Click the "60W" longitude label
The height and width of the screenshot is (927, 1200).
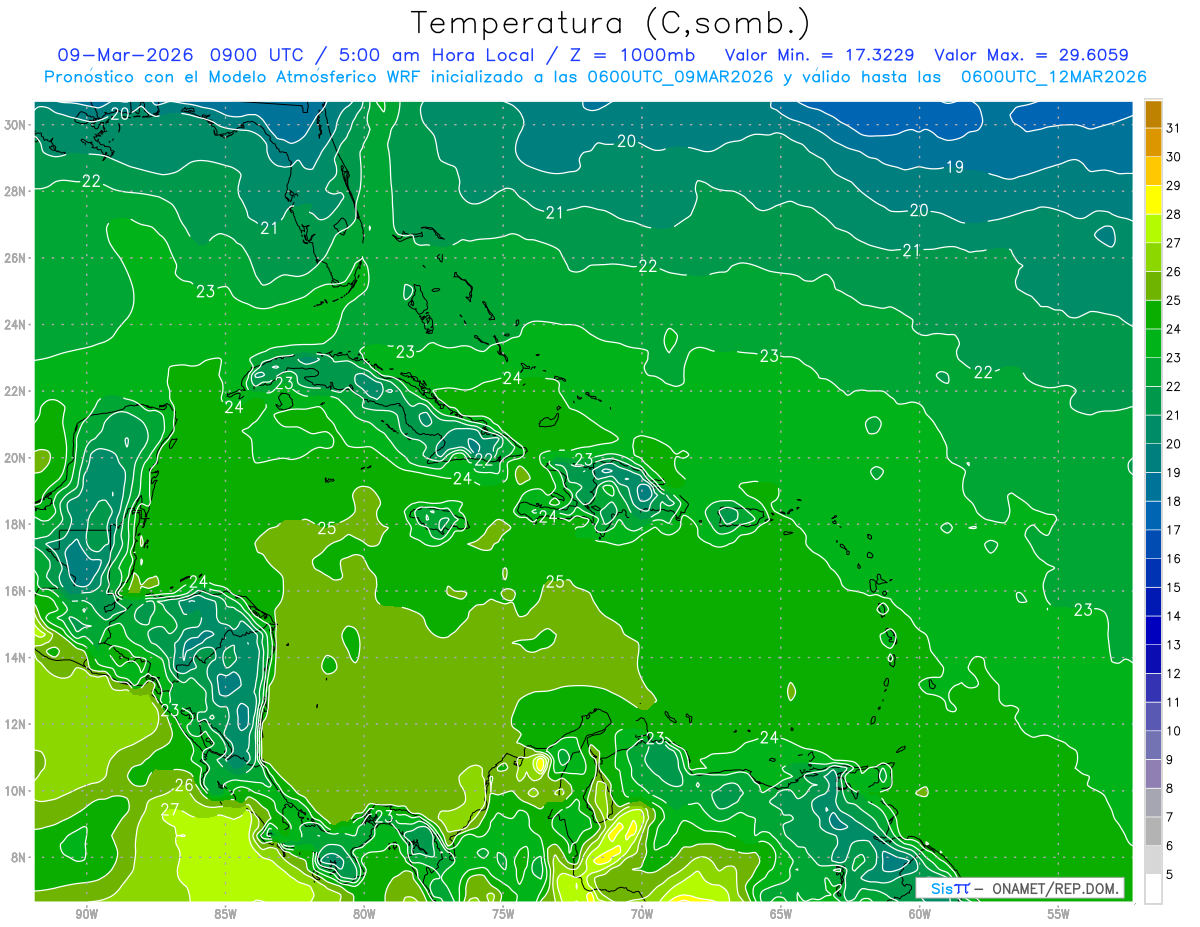(x=920, y=914)
